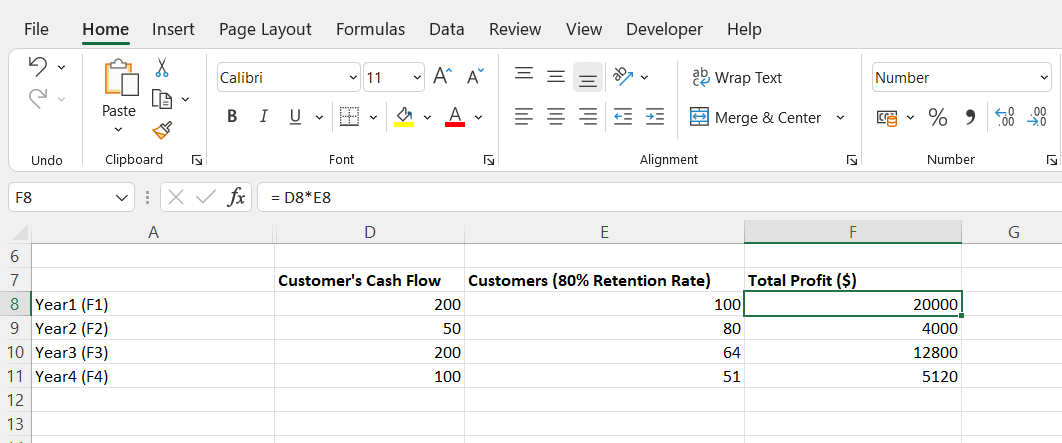This screenshot has height=443, width=1062.
Task: Open Number format dropdown
Action: (x=1044, y=78)
